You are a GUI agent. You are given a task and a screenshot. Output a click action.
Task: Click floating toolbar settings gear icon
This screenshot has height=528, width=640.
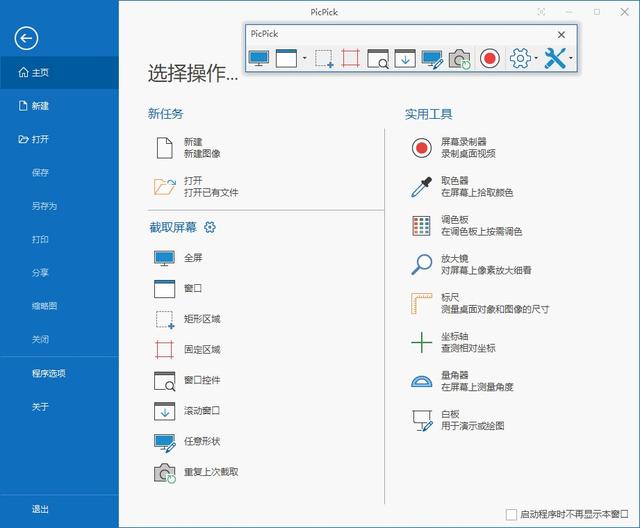pos(520,58)
